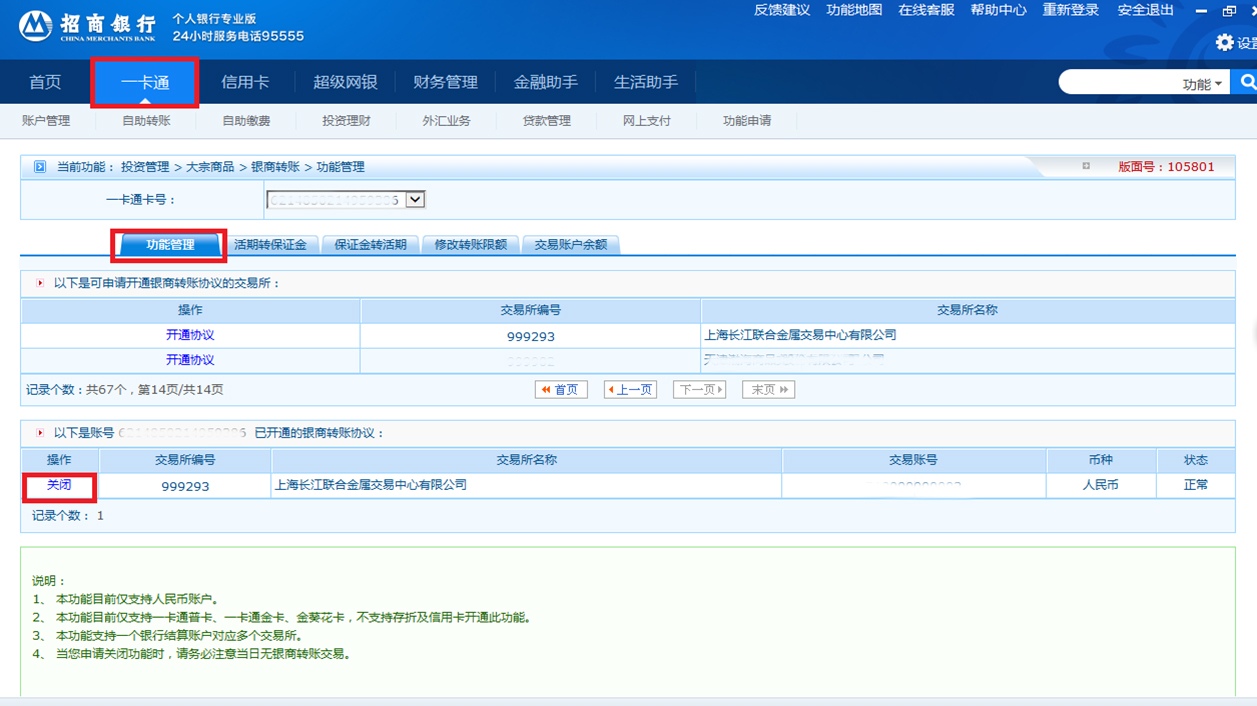The height and width of the screenshot is (706, 1257).
Task: Click 开通协议 for exchange 999293
Action: click(190, 335)
